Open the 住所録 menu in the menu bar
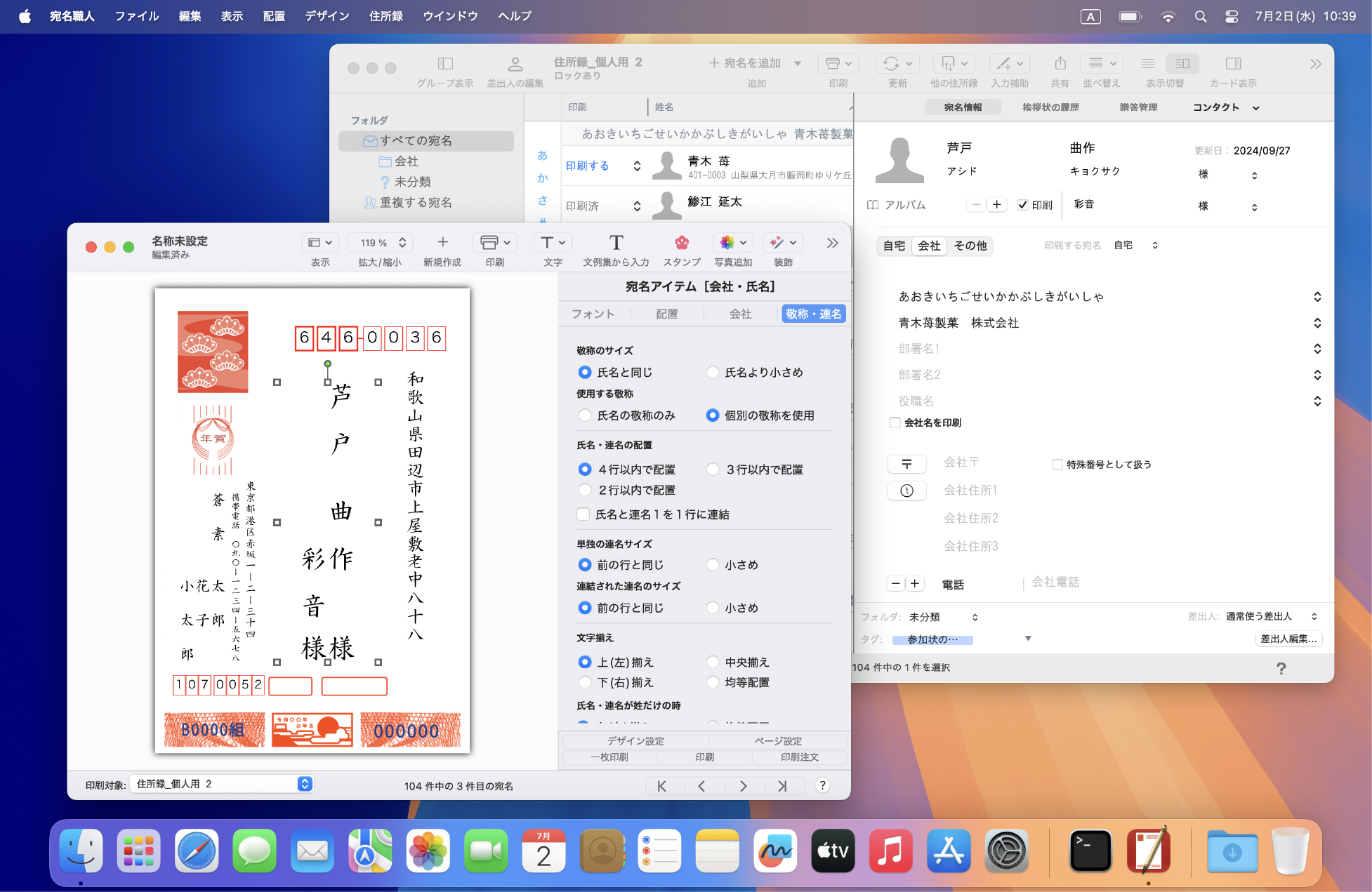 (x=385, y=16)
